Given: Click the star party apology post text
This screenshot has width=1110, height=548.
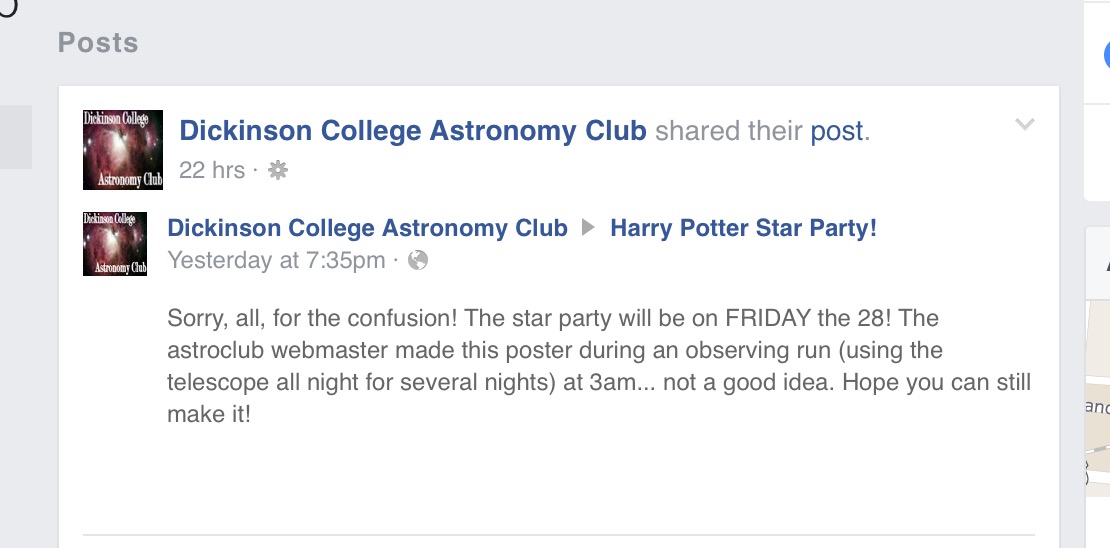Looking at the screenshot, I should tap(599, 366).
